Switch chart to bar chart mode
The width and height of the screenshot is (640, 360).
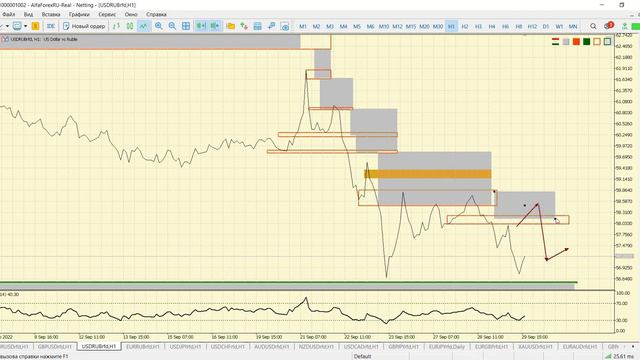point(116,26)
